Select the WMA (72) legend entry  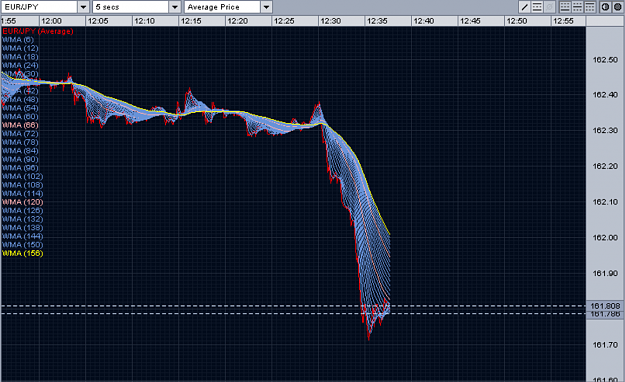point(20,134)
